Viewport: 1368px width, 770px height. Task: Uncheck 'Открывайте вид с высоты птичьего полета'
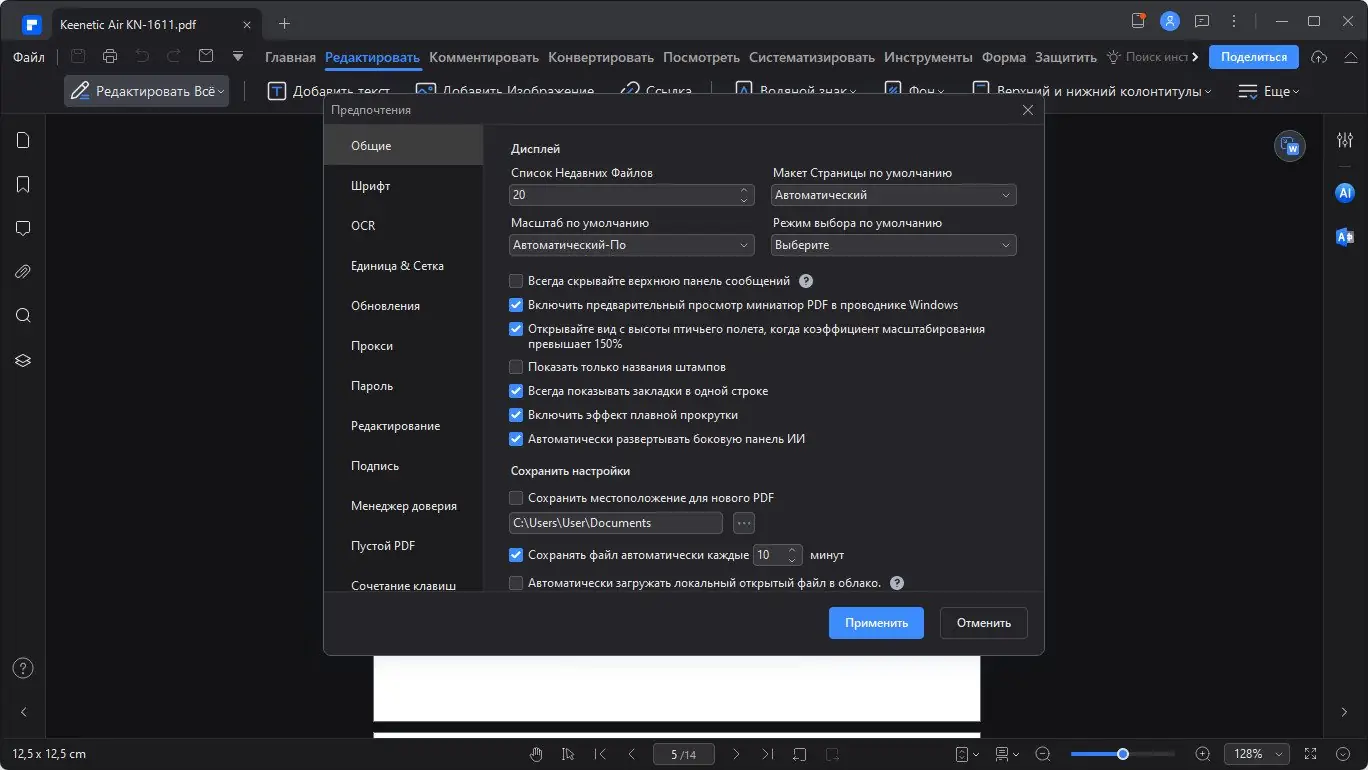click(x=516, y=329)
